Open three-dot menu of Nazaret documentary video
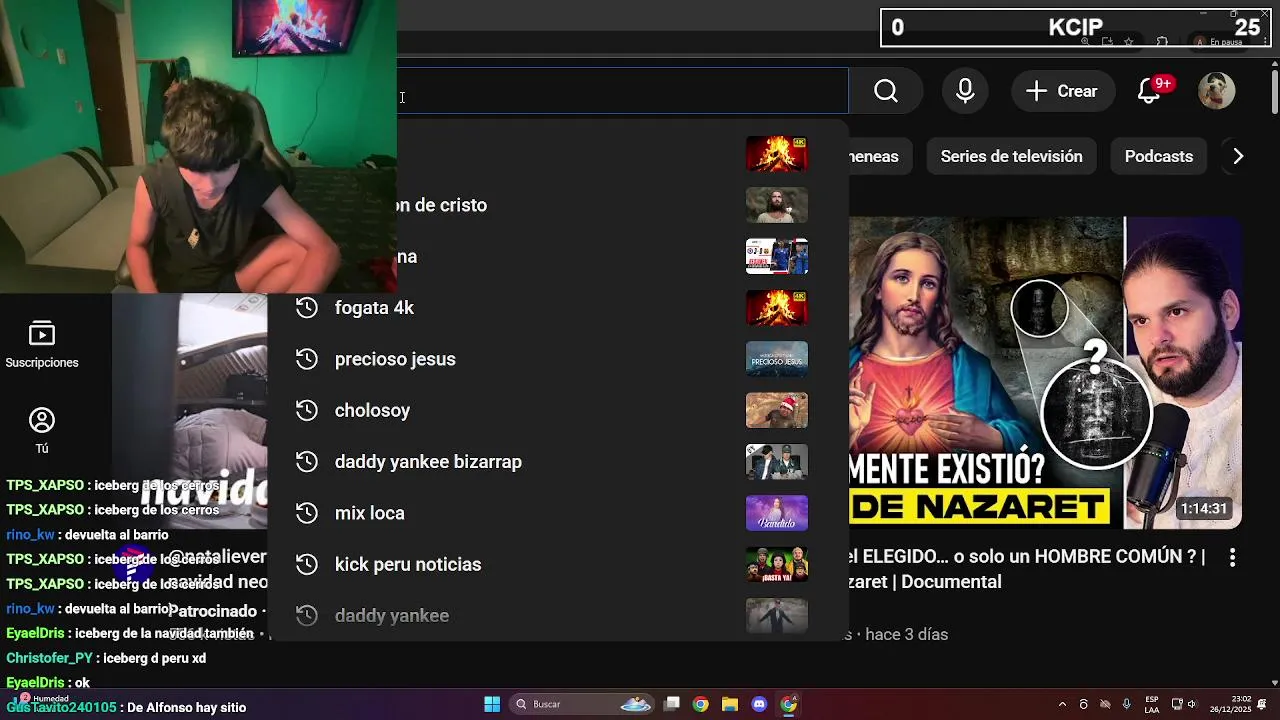 [1232, 557]
